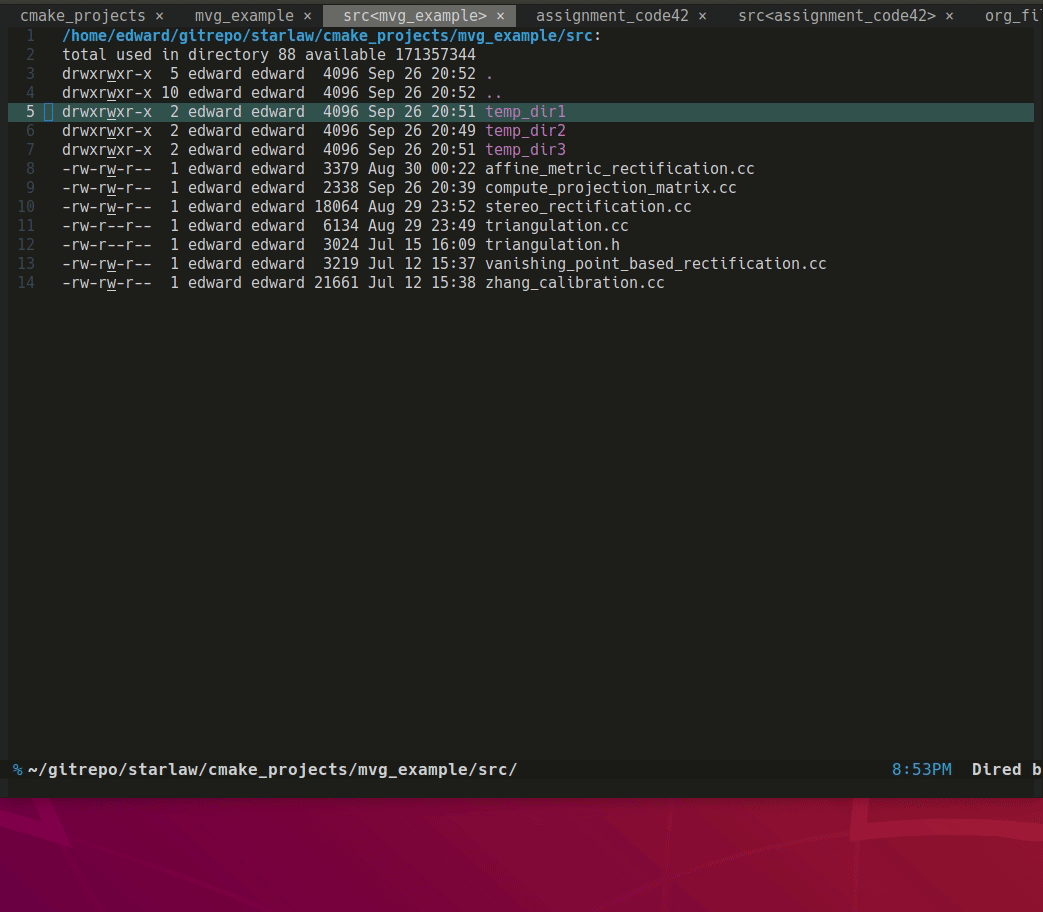This screenshot has height=912, width=1043.
Task: Select the src<mvg_example> tab
Action: point(414,16)
